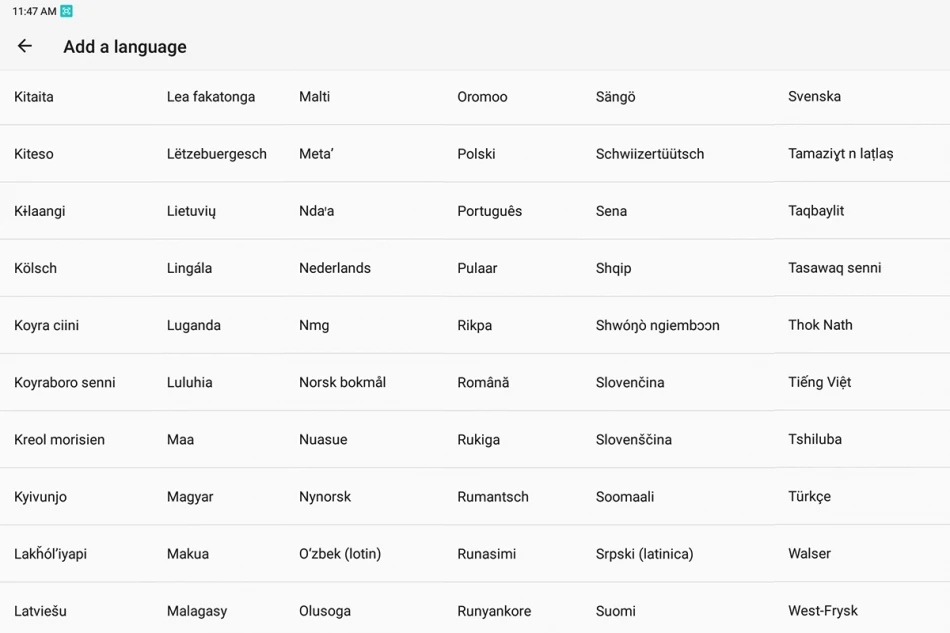The height and width of the screenshot is (633, 950).
Task: Choose Suomi language
Action: click(615, 611)
